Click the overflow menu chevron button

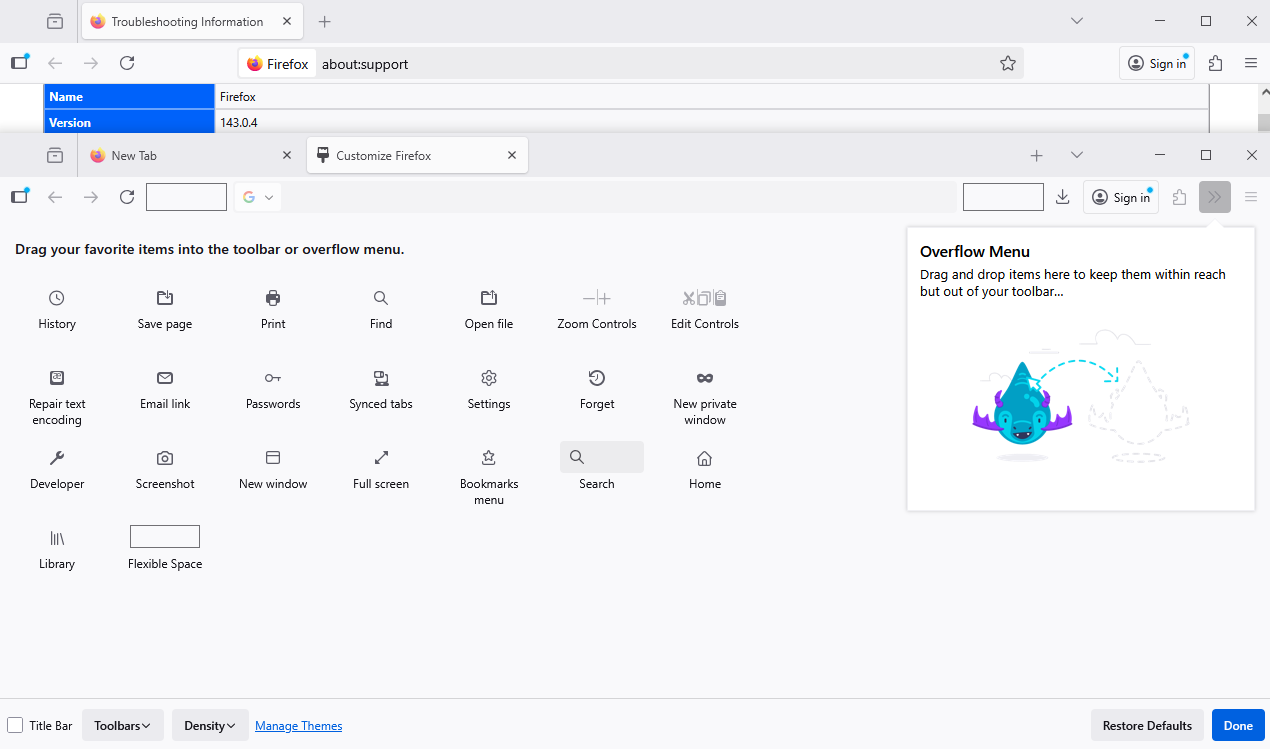(1214, 197)
